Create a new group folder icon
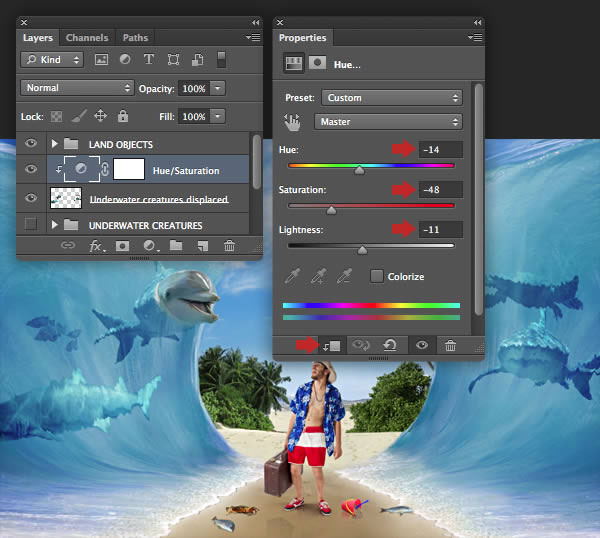Image resolution: width=600 pixels, height=538 pixels. [x=176, y=245]
